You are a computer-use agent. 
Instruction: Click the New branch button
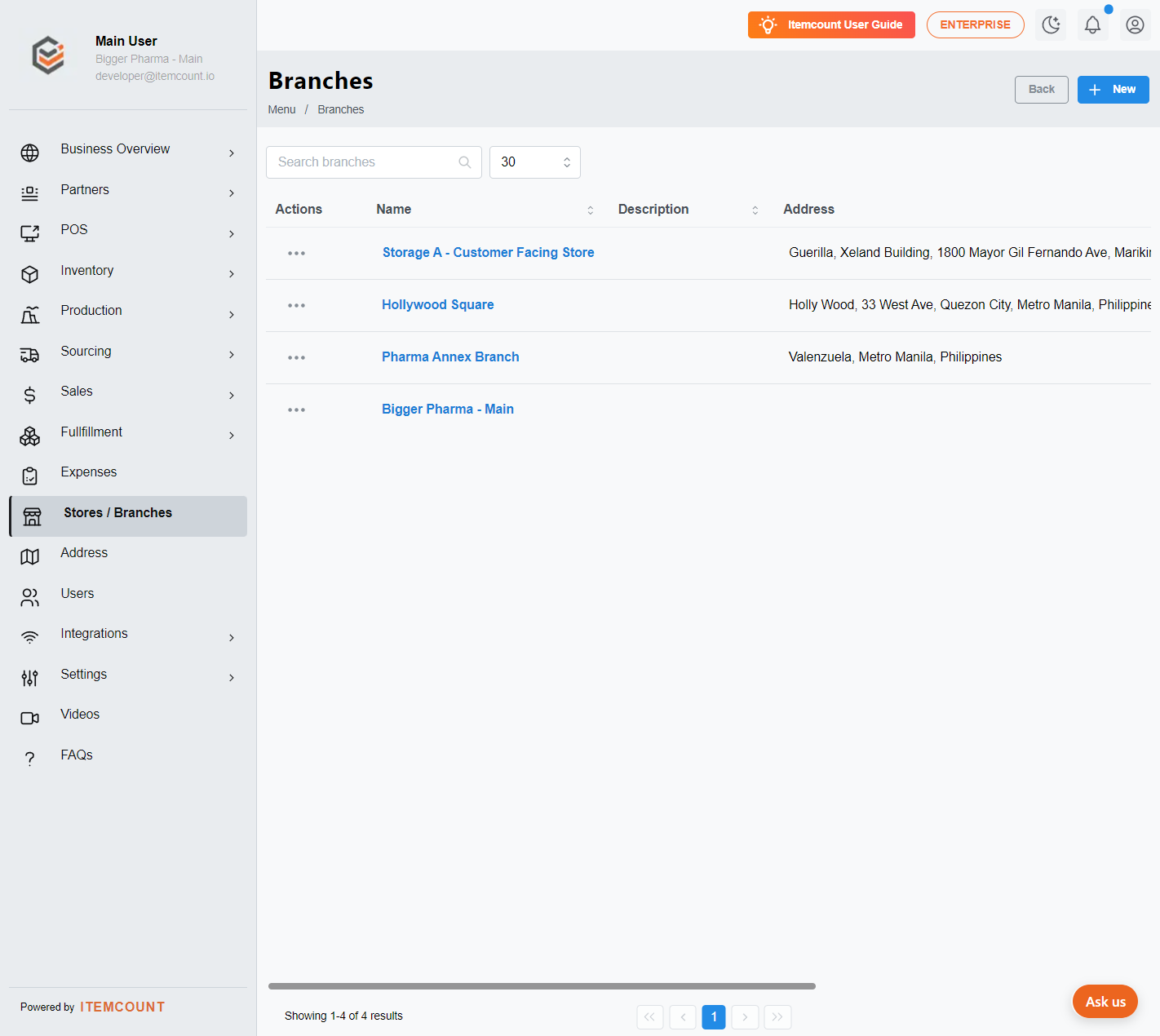pyautogui.click(x=1113, y=90)
